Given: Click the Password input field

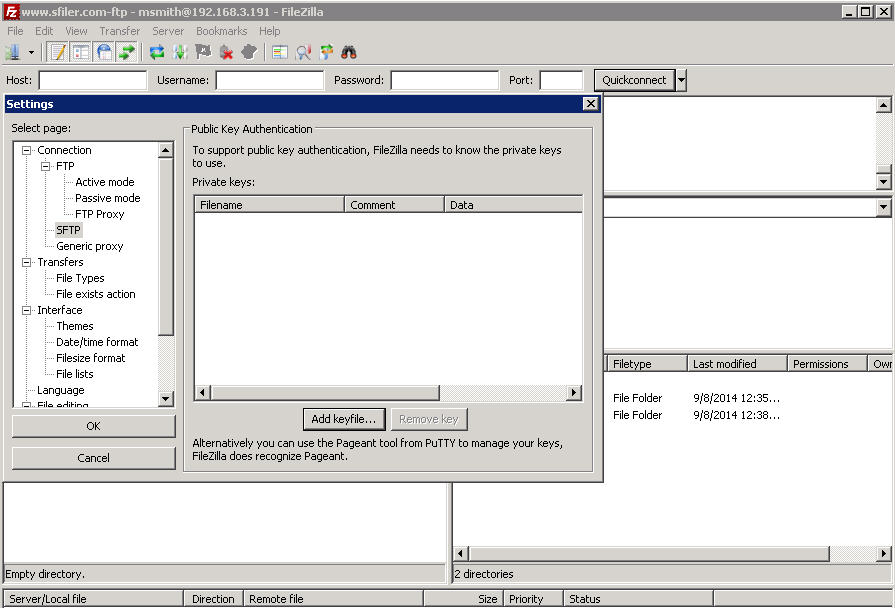Looking at the screenshot, I should click(x=445, y=80).
